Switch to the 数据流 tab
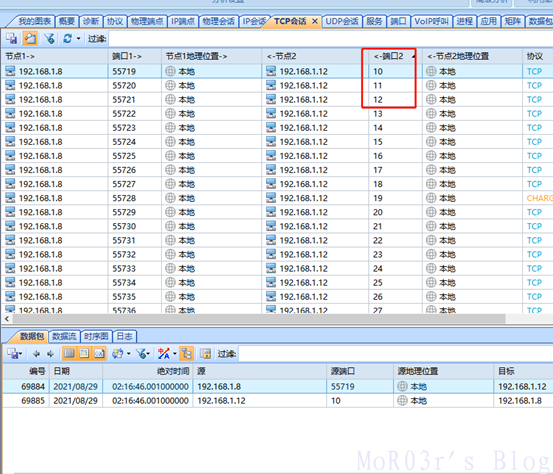553x474 pixels. 64,336
